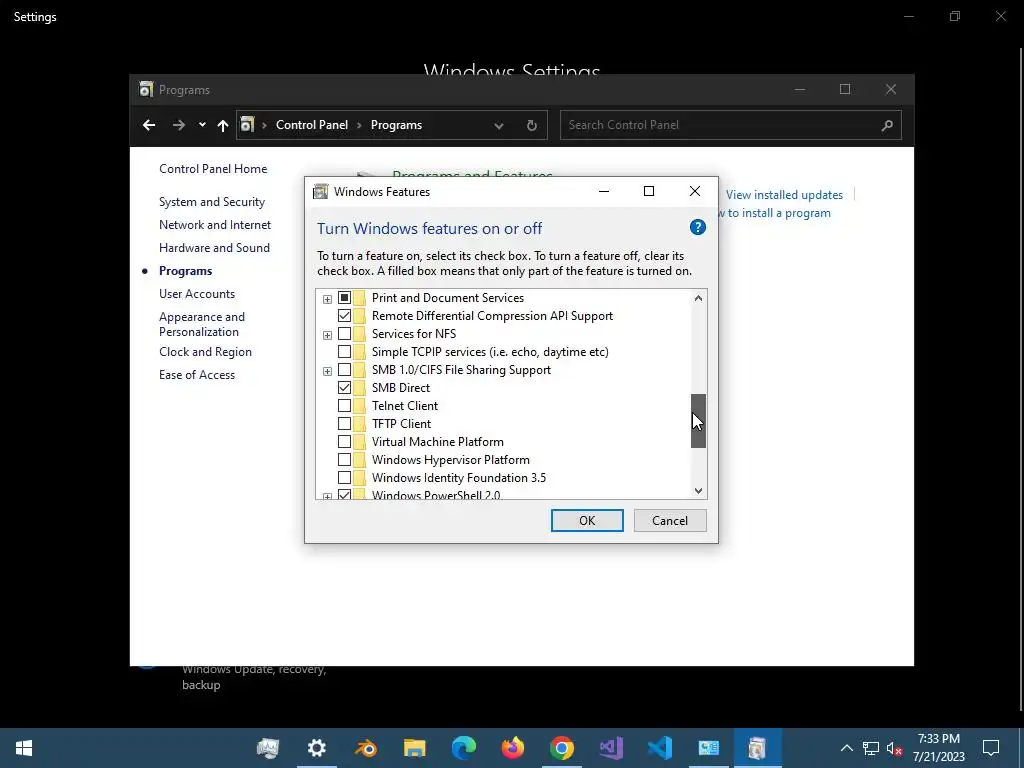
Task: Open System and Security category
Action: point(212,202)
